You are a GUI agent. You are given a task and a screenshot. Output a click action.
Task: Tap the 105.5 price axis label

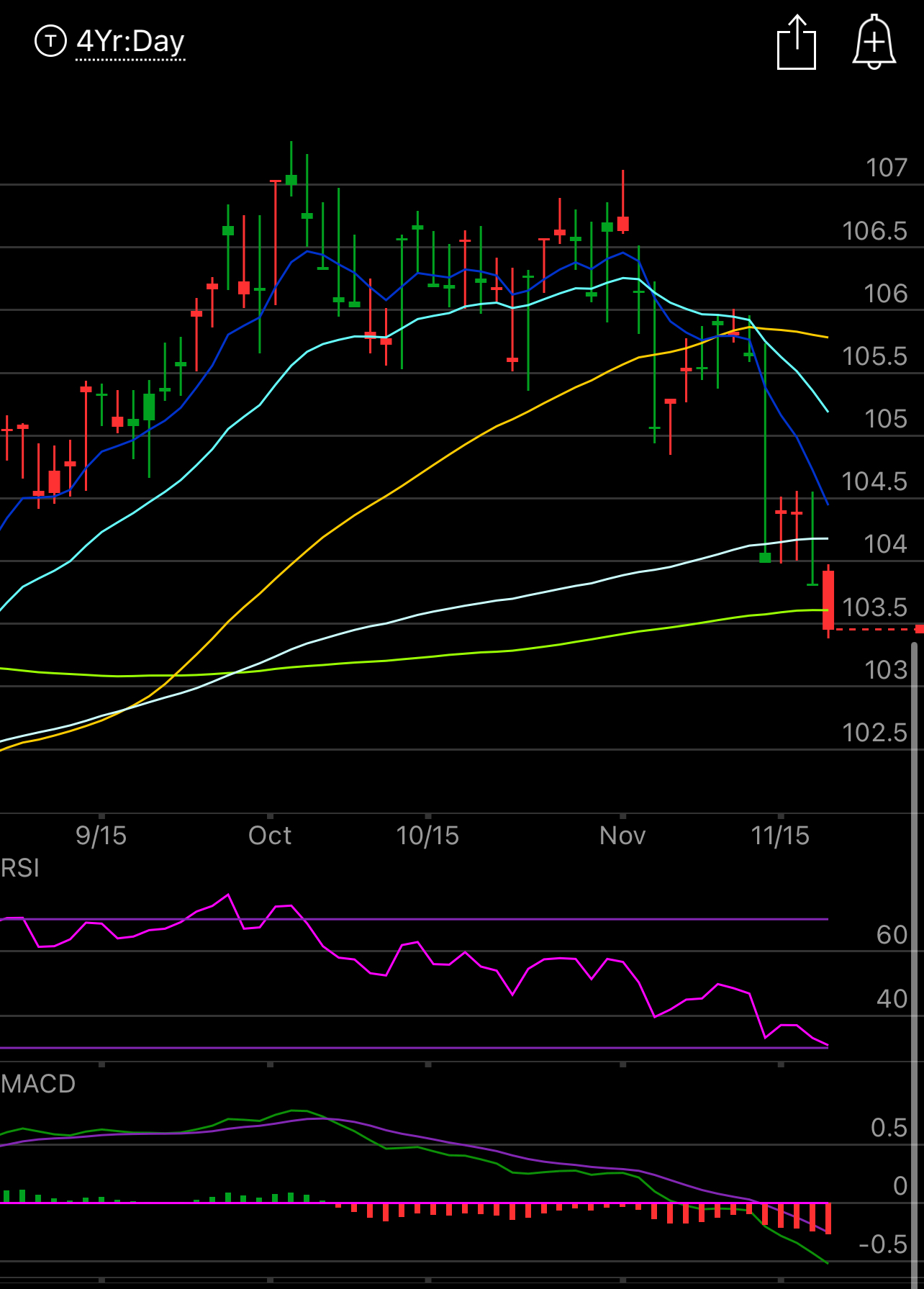pos(875,356)
